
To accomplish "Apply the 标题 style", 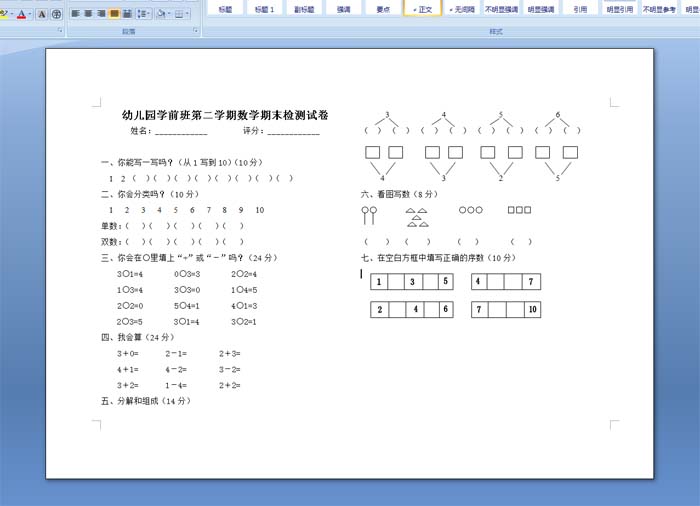I will tap(225, 8).
